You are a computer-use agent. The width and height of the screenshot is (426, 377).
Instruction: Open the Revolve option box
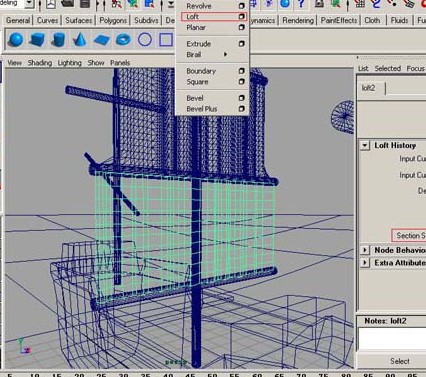pos(242,6)
